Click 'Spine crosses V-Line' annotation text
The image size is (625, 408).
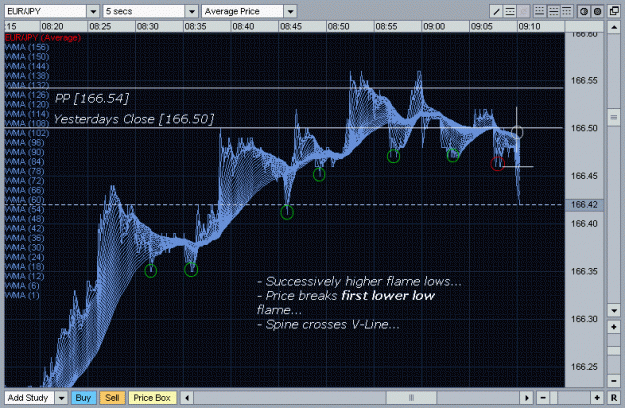point(328,325)
